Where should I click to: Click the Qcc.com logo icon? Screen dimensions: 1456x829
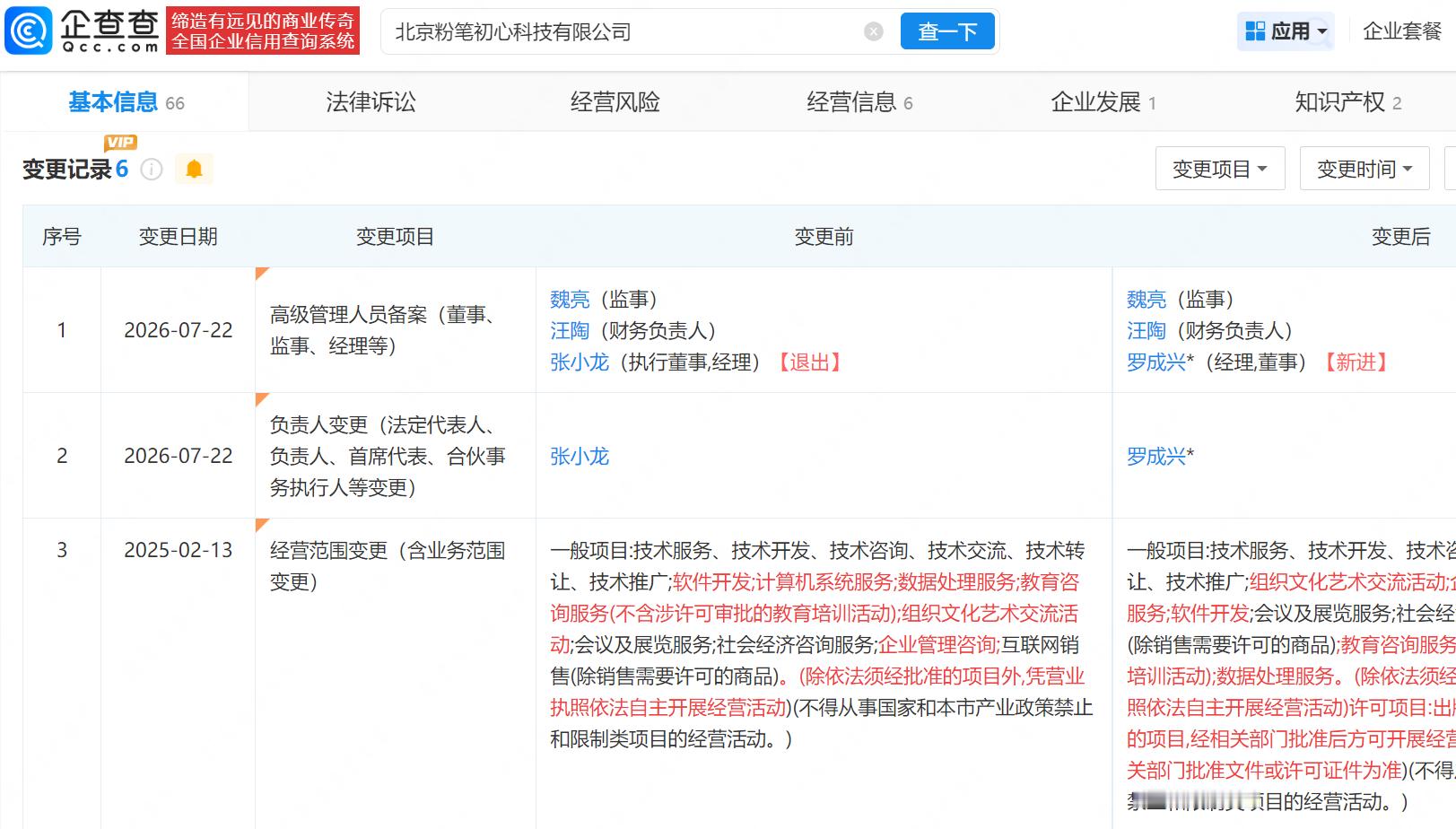29,31
